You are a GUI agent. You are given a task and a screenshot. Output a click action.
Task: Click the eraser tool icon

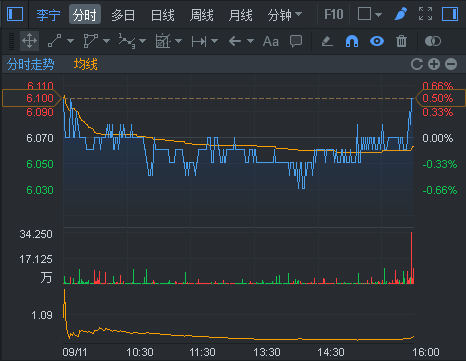[327, 41]
